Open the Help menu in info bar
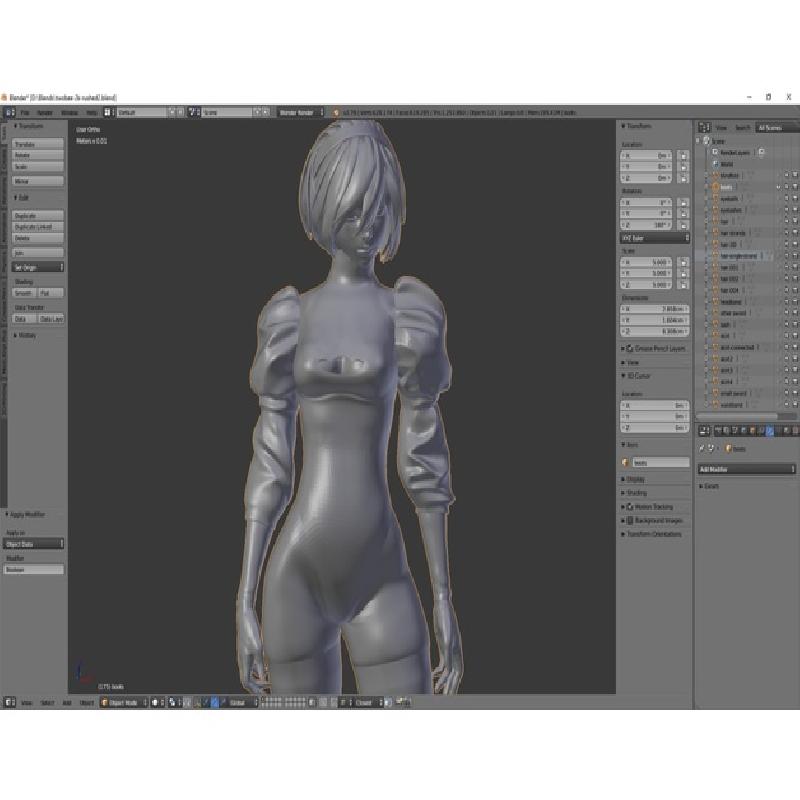The width and height of the screenshot is (800, 800). tap(91, 112)
